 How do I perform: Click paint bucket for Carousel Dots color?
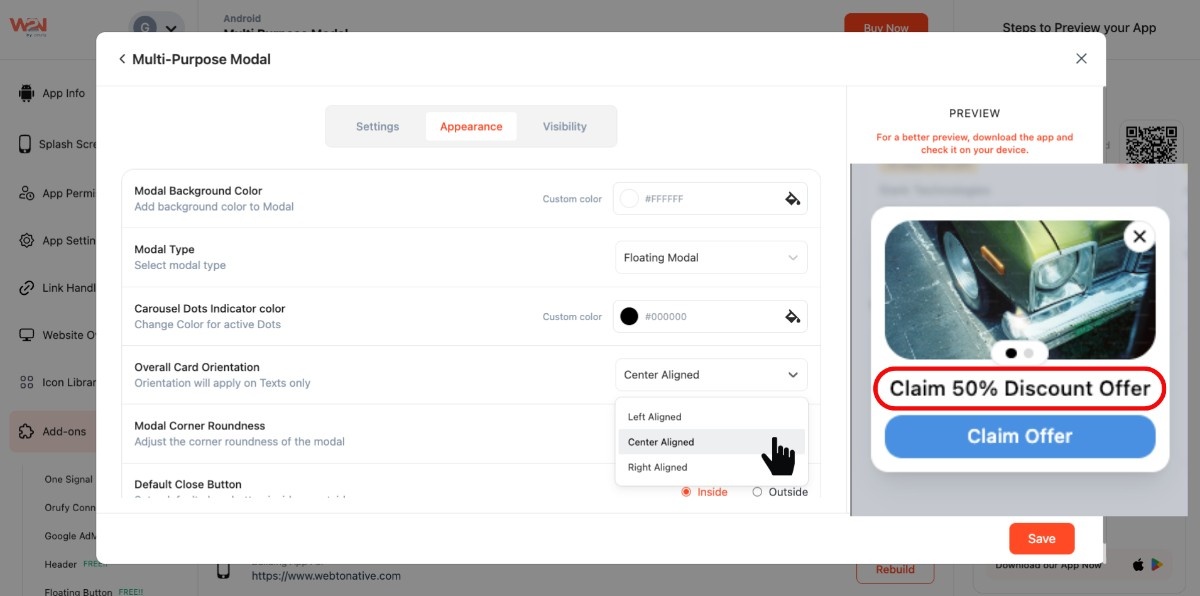click(792, 317)
